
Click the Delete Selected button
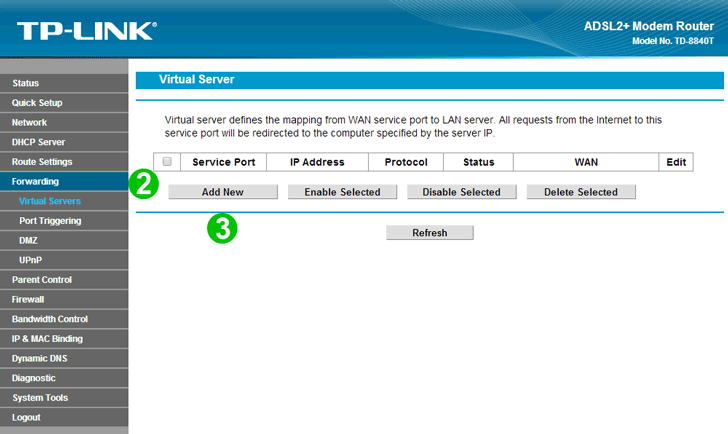point(581,192)
